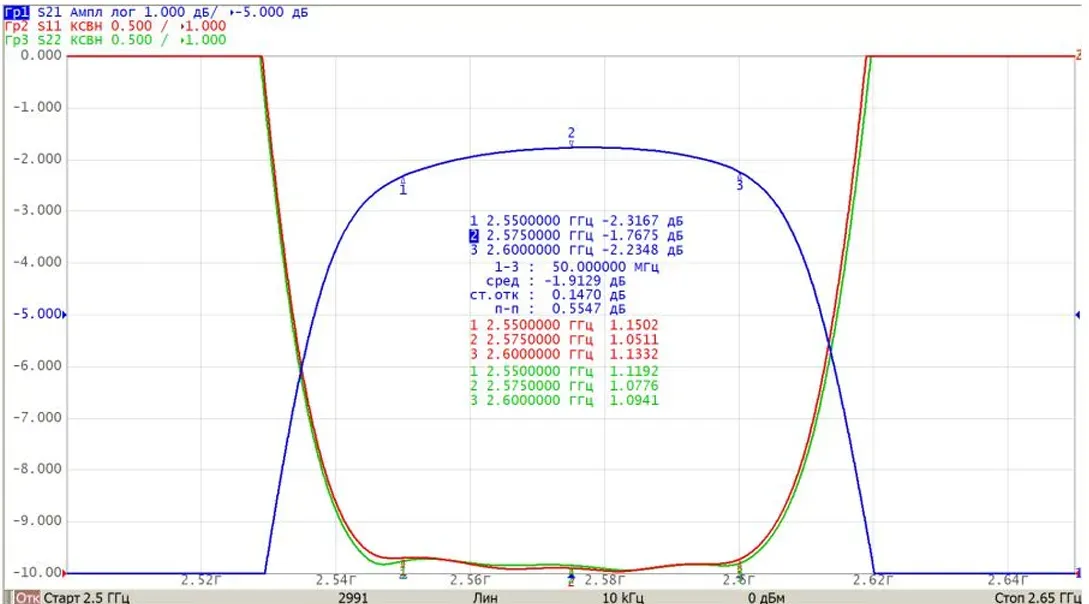Select the red Гр2 S11 КСВН trace line

click(x=115, y=26)
